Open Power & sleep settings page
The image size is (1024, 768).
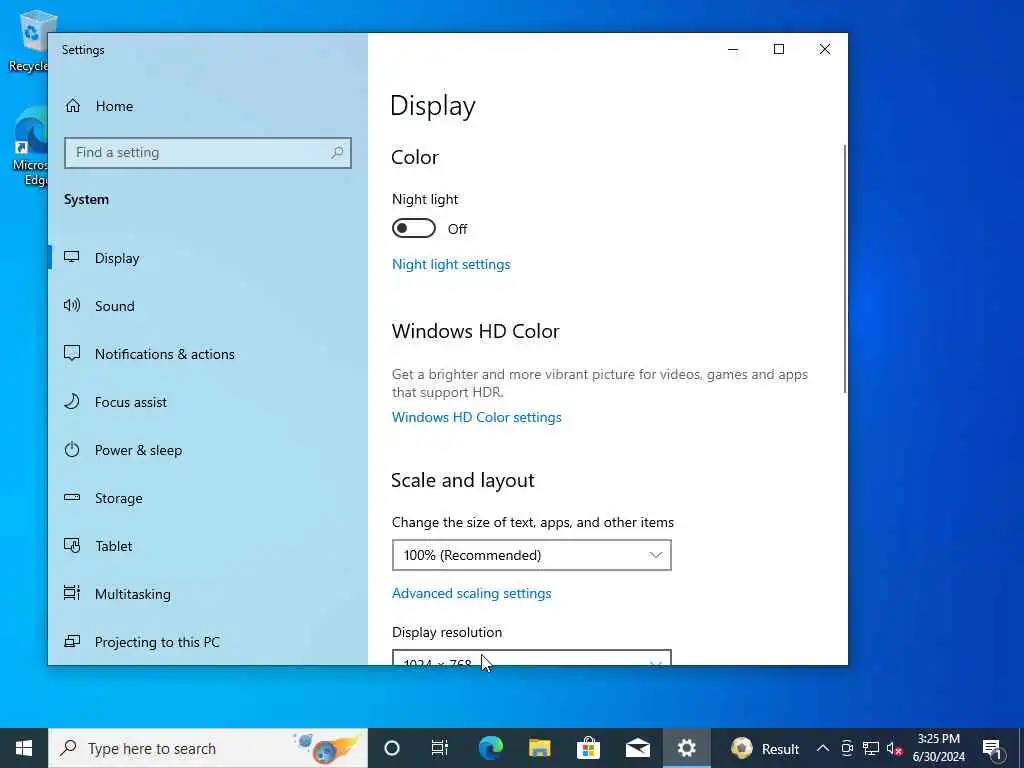[x=208, y=450]
